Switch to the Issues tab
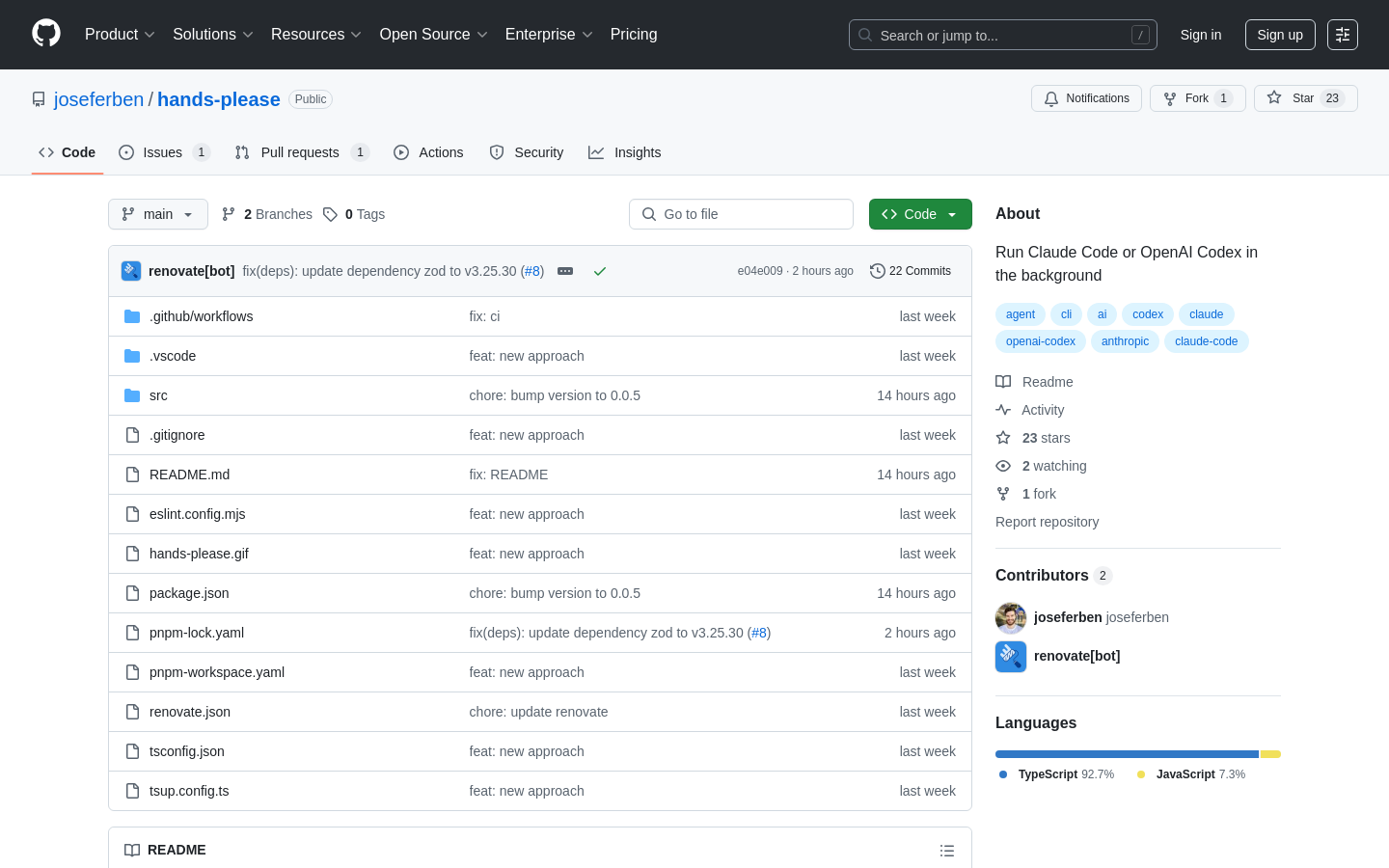 point(164,152)
